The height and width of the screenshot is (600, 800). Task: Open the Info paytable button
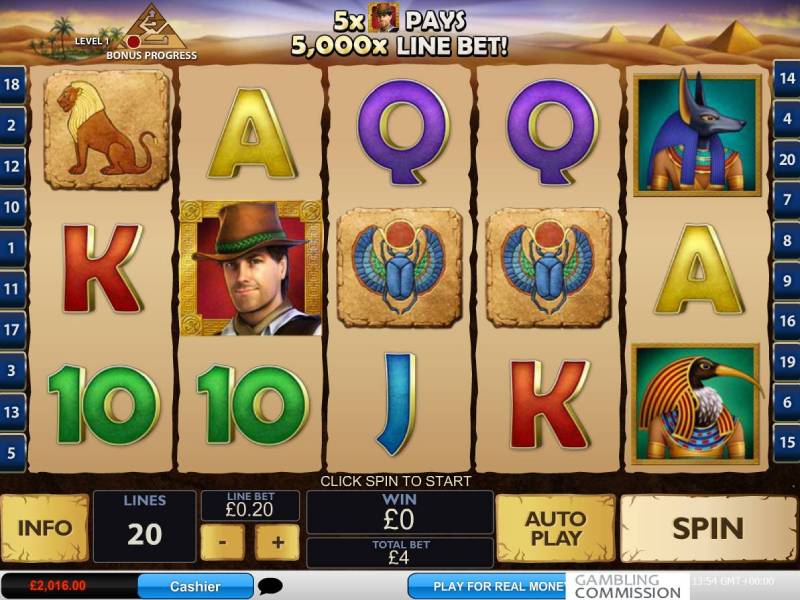tap(45, 528)
